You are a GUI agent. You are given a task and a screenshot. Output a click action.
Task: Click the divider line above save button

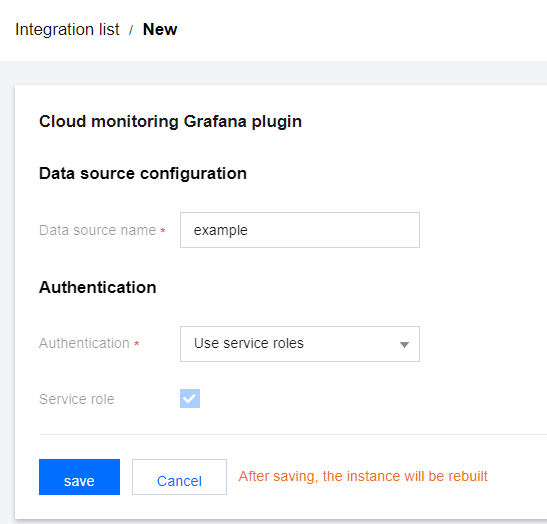tap(293, 435)
